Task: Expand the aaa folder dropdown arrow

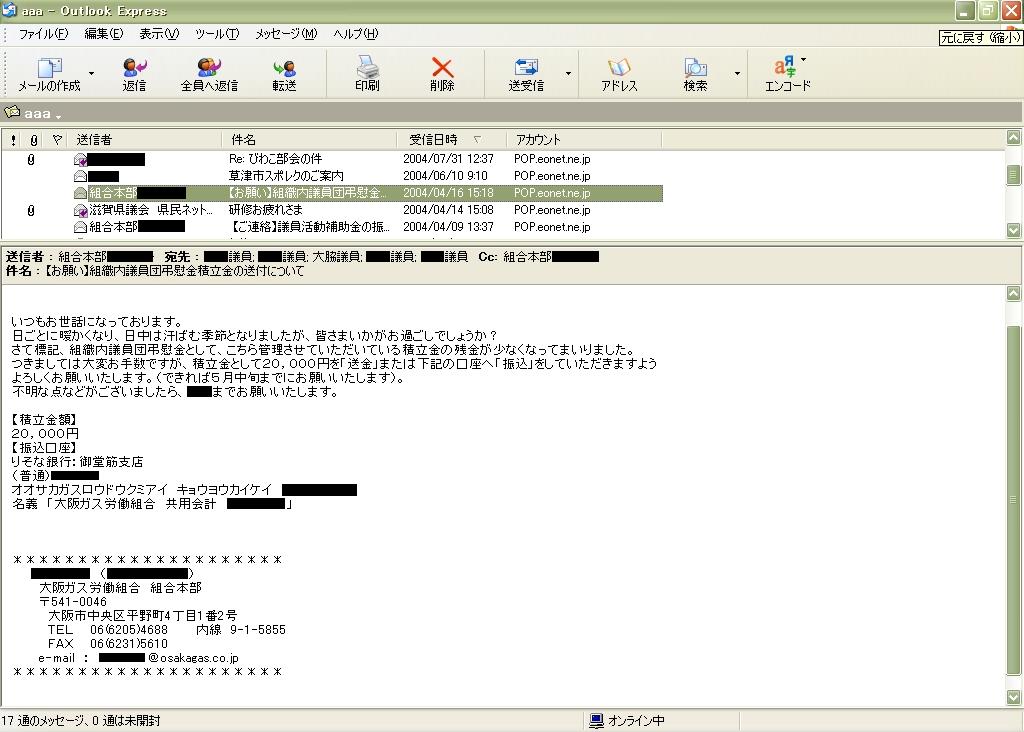Action: [x=59, y=117]
